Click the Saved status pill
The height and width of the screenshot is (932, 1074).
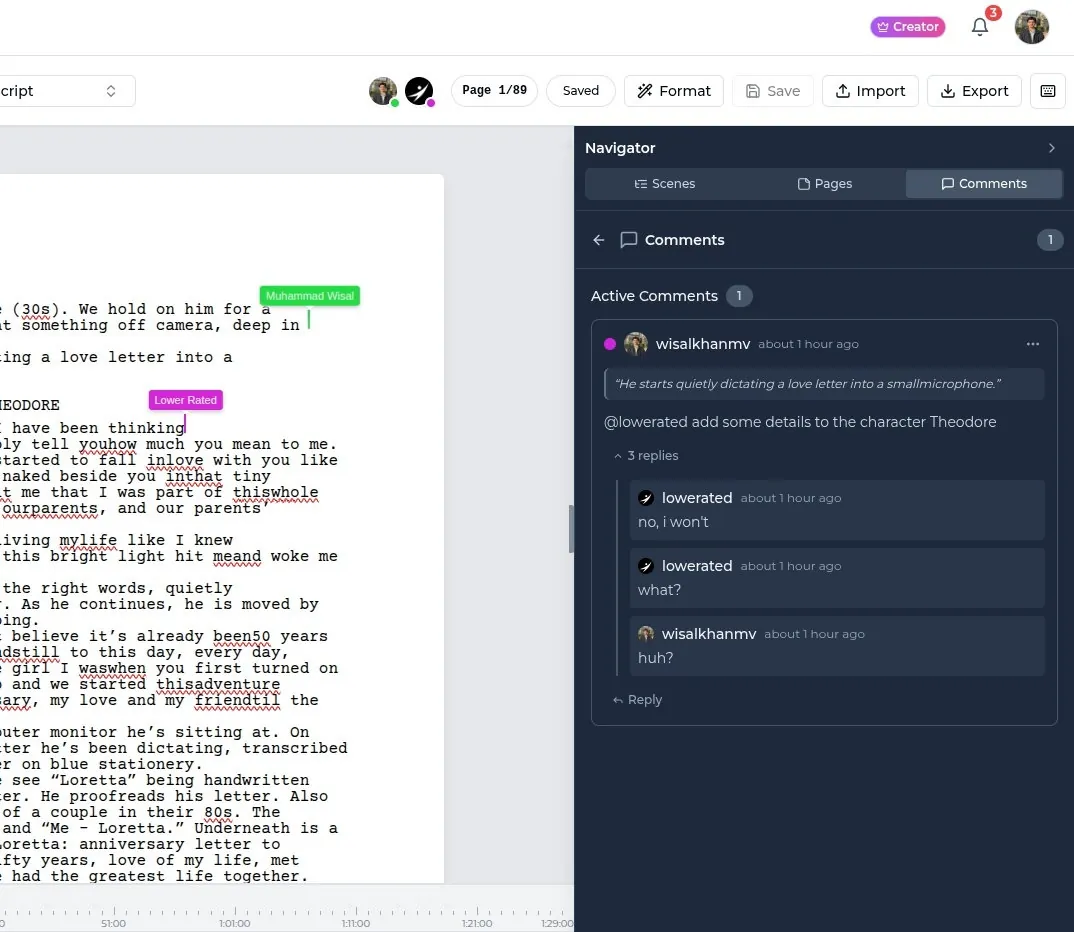click(581, 90)
